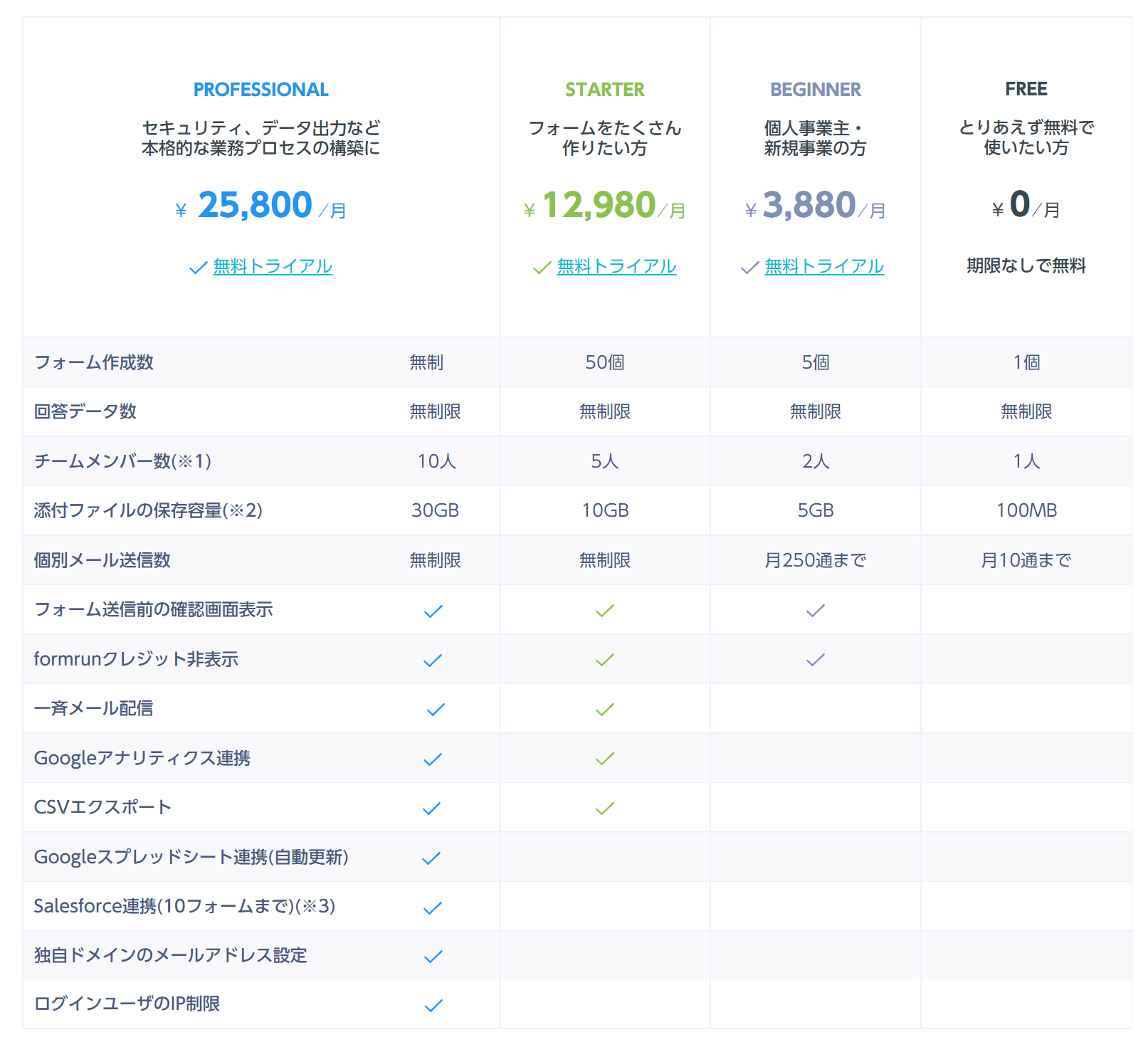Click Professional checkmark for Googleスプレッドシート連携
Image resolution: width=1148 pixels, height=1037 pixels.
click(x=431, y=858)
